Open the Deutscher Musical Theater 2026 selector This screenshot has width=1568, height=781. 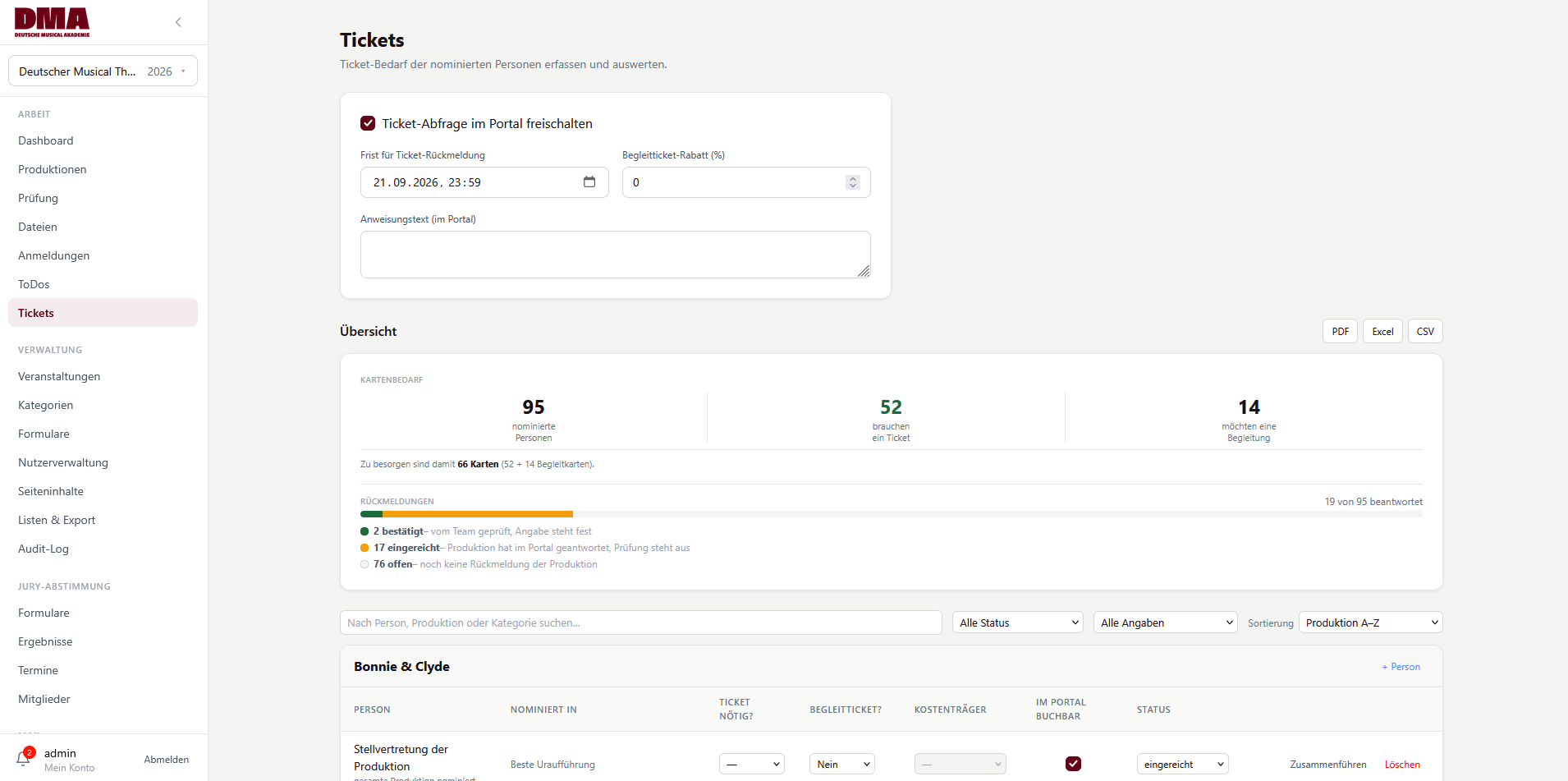[x=103, y=71]
